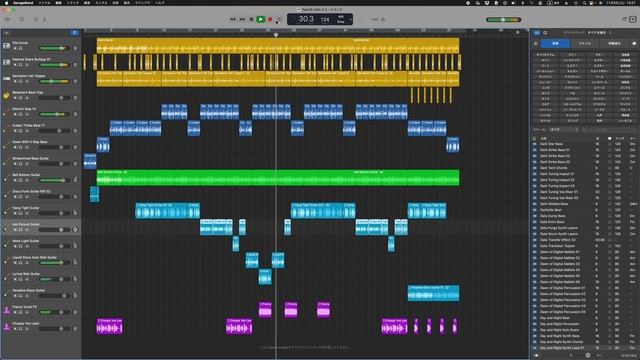The width and height of the screenshot is (640, 360).
Task: Open the Library panel icon in the toolbar
Action: (x=7, y=19)
